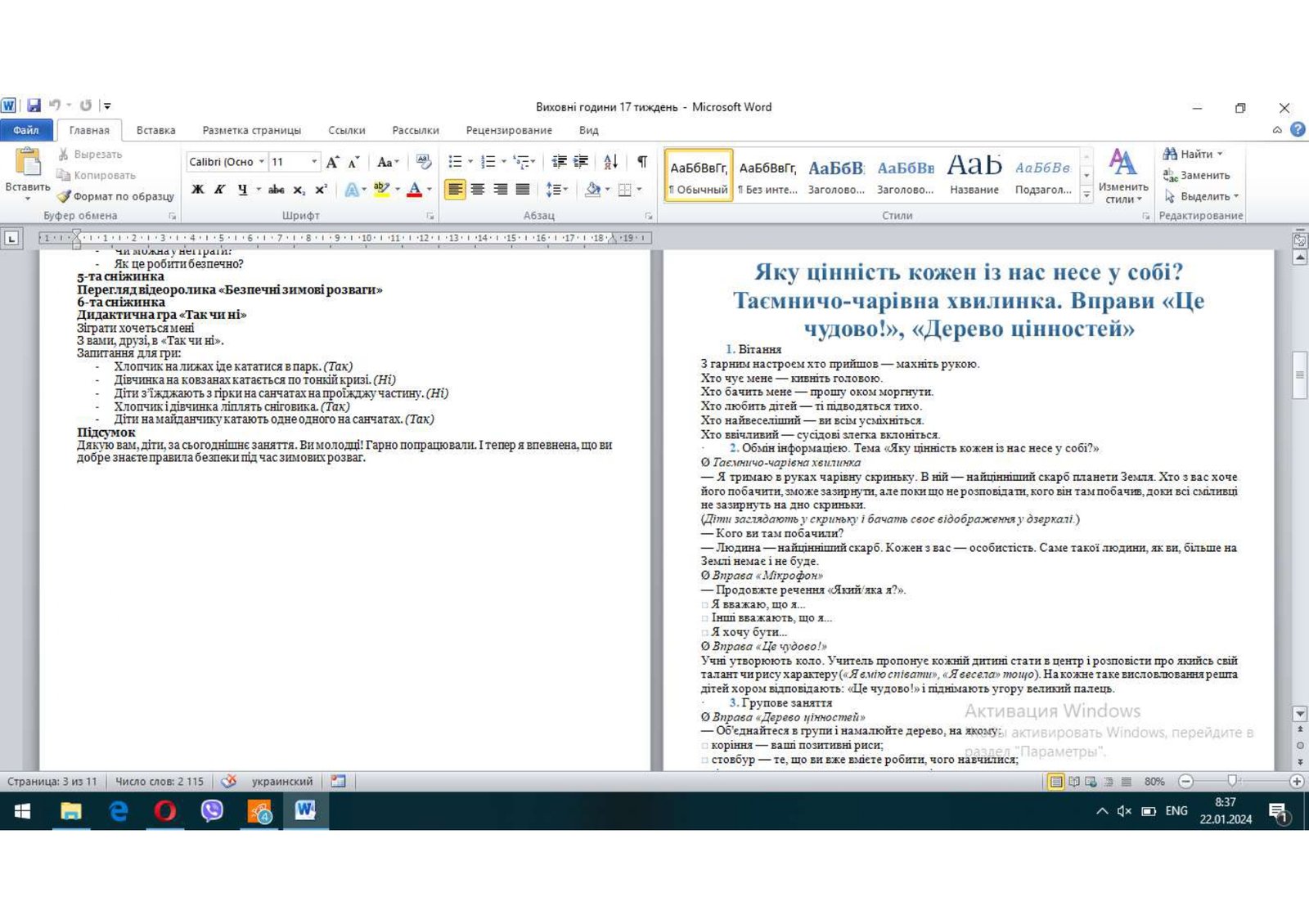Adjust the zoom slider handle
1309x924 pixels.
pos(1233,781)
